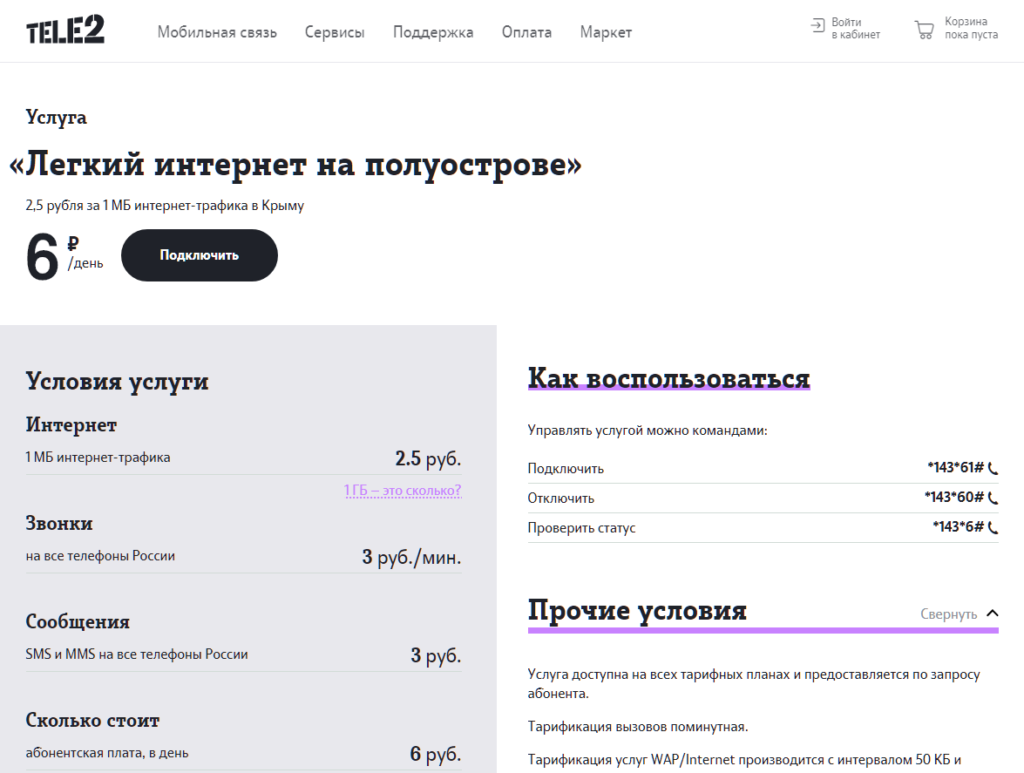Open Корзина пока пуста link
The width and height of the screenshot is (1024, 773).
[970, 28]
